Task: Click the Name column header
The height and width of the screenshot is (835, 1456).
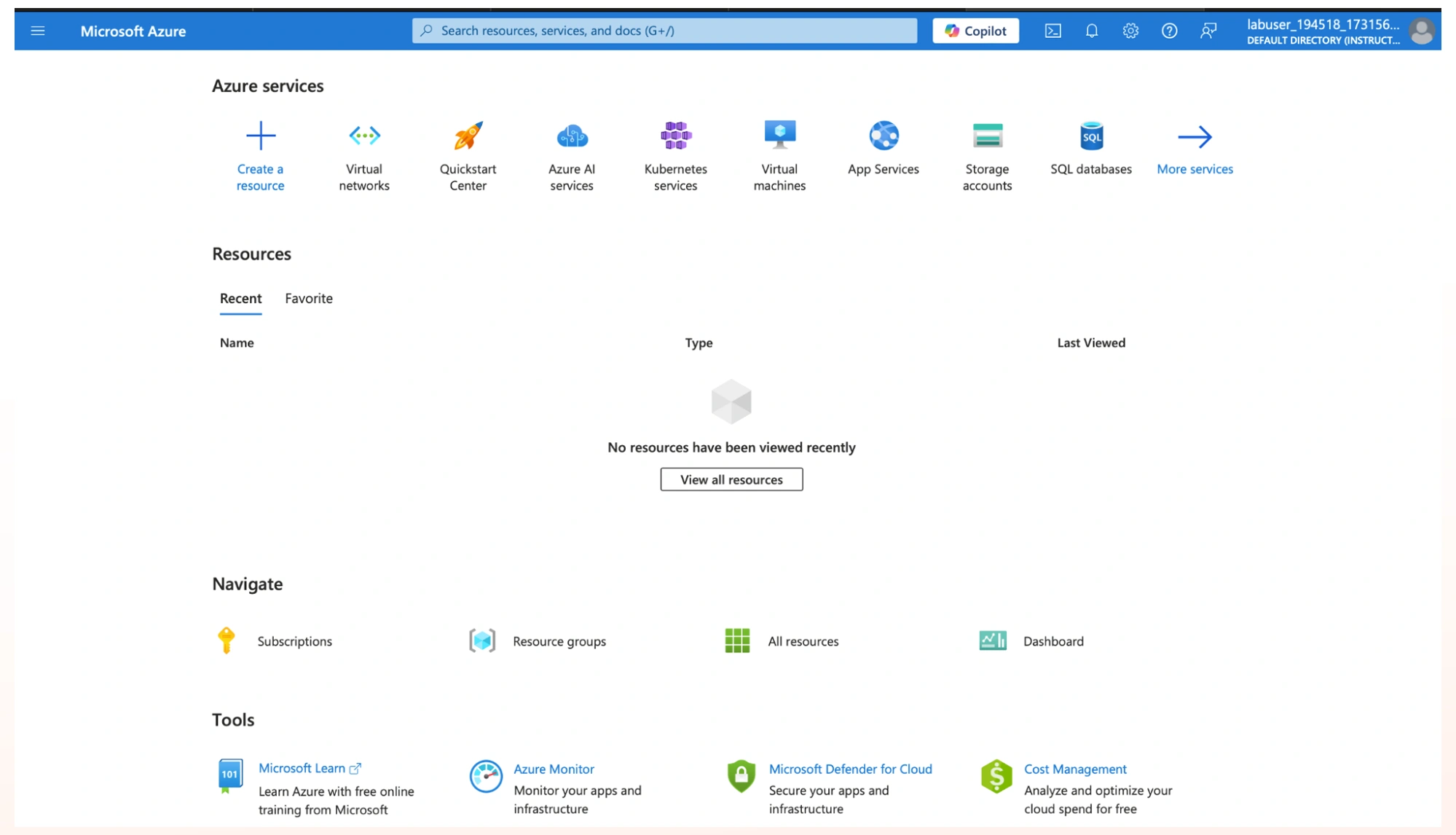Action: coord(237,342)
